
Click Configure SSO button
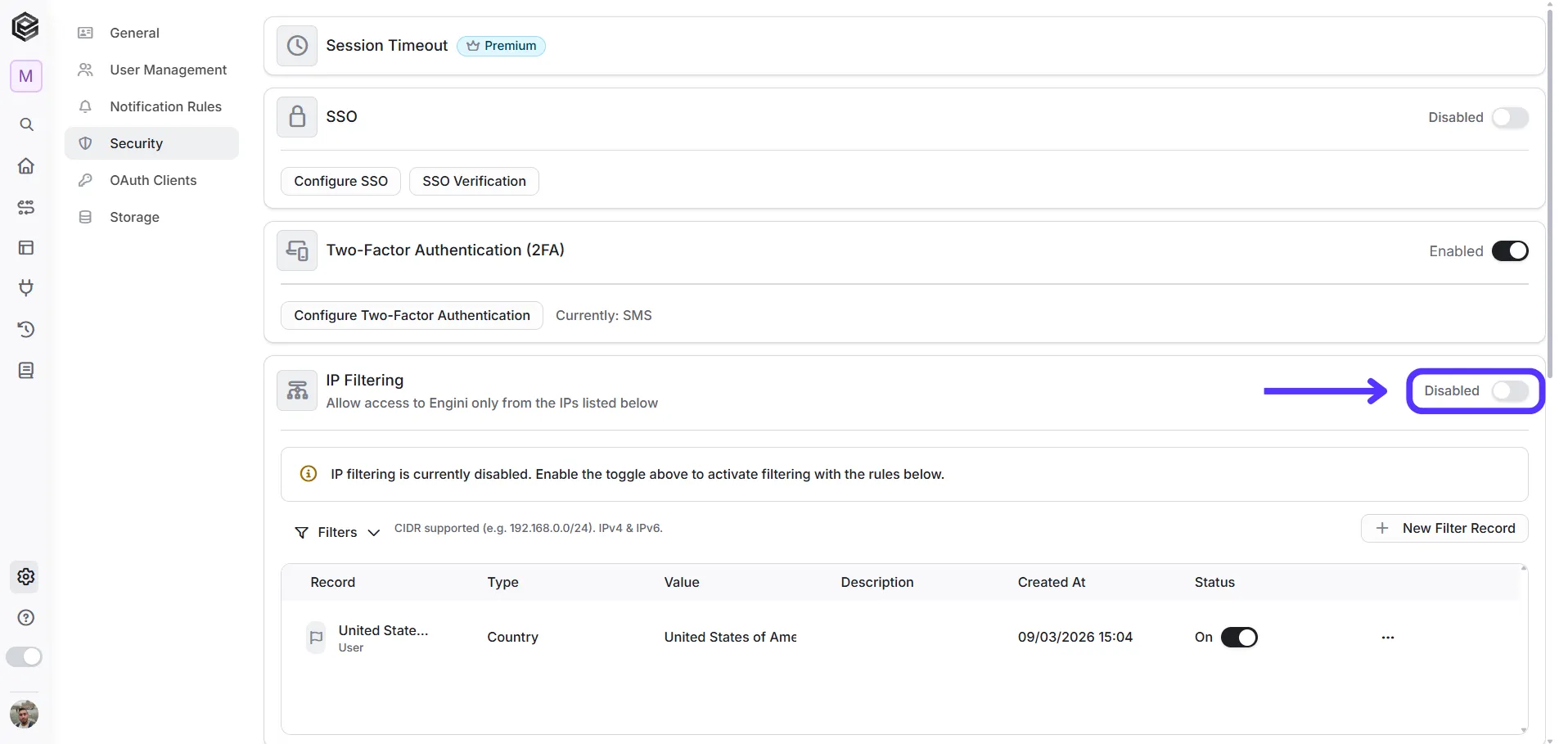pos(340,181)
